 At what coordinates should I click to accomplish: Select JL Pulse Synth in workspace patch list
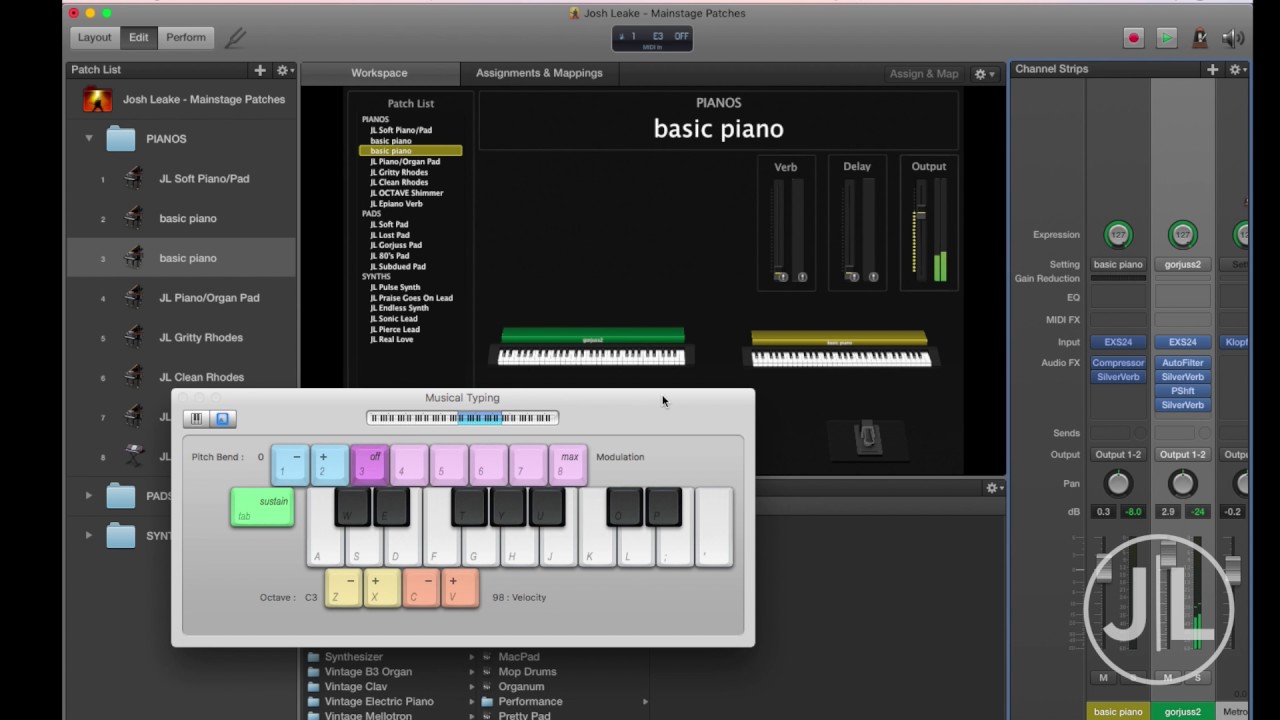click(395, 287)
